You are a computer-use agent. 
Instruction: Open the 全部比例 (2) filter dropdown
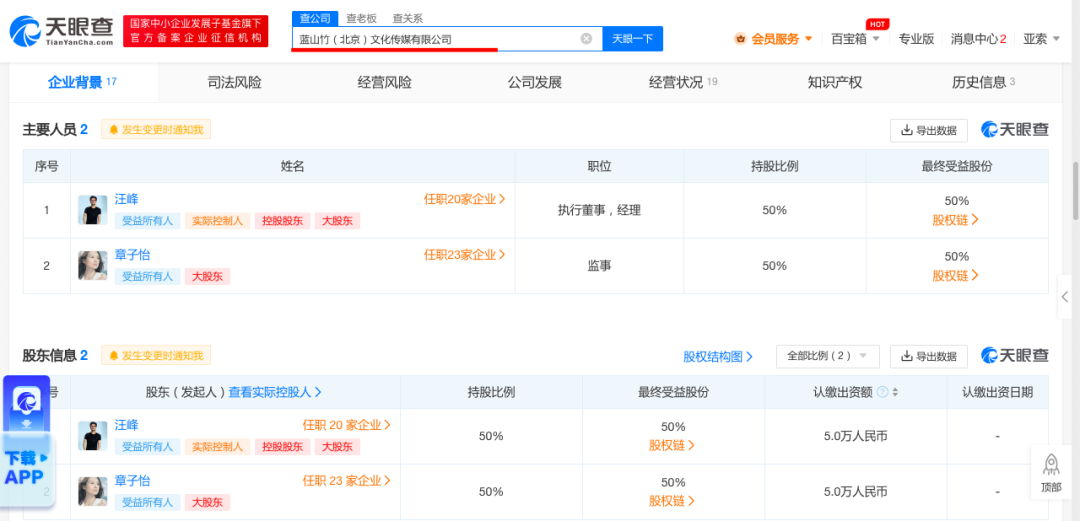827,356
